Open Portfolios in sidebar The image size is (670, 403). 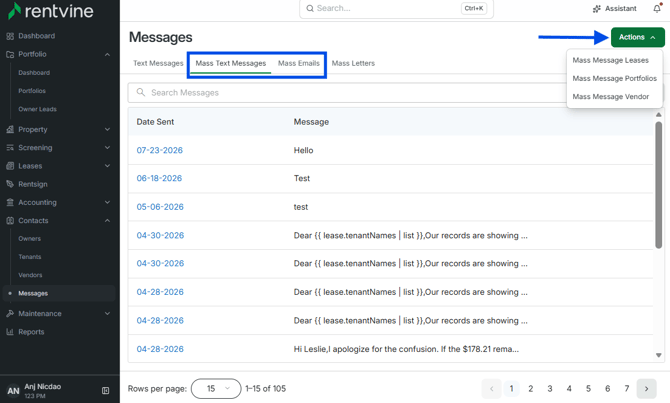32,91
